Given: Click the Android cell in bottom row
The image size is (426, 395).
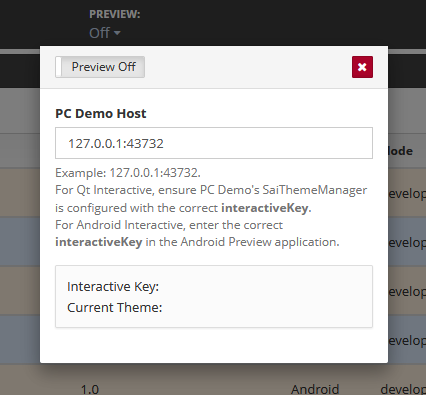Looking at the screenshot, I should tap(315, 389).
